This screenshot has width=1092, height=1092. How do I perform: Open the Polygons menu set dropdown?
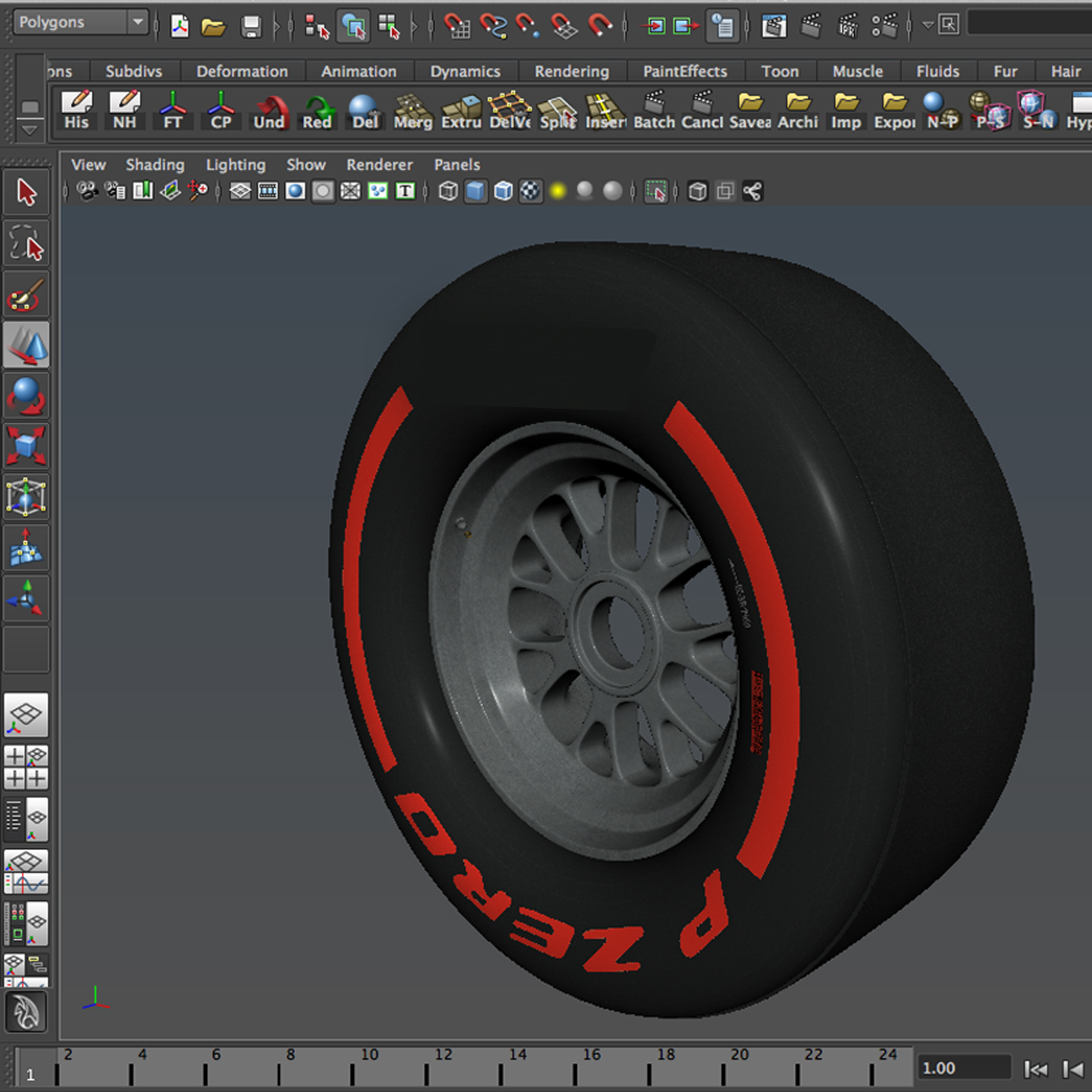click(x=81, y=22)
